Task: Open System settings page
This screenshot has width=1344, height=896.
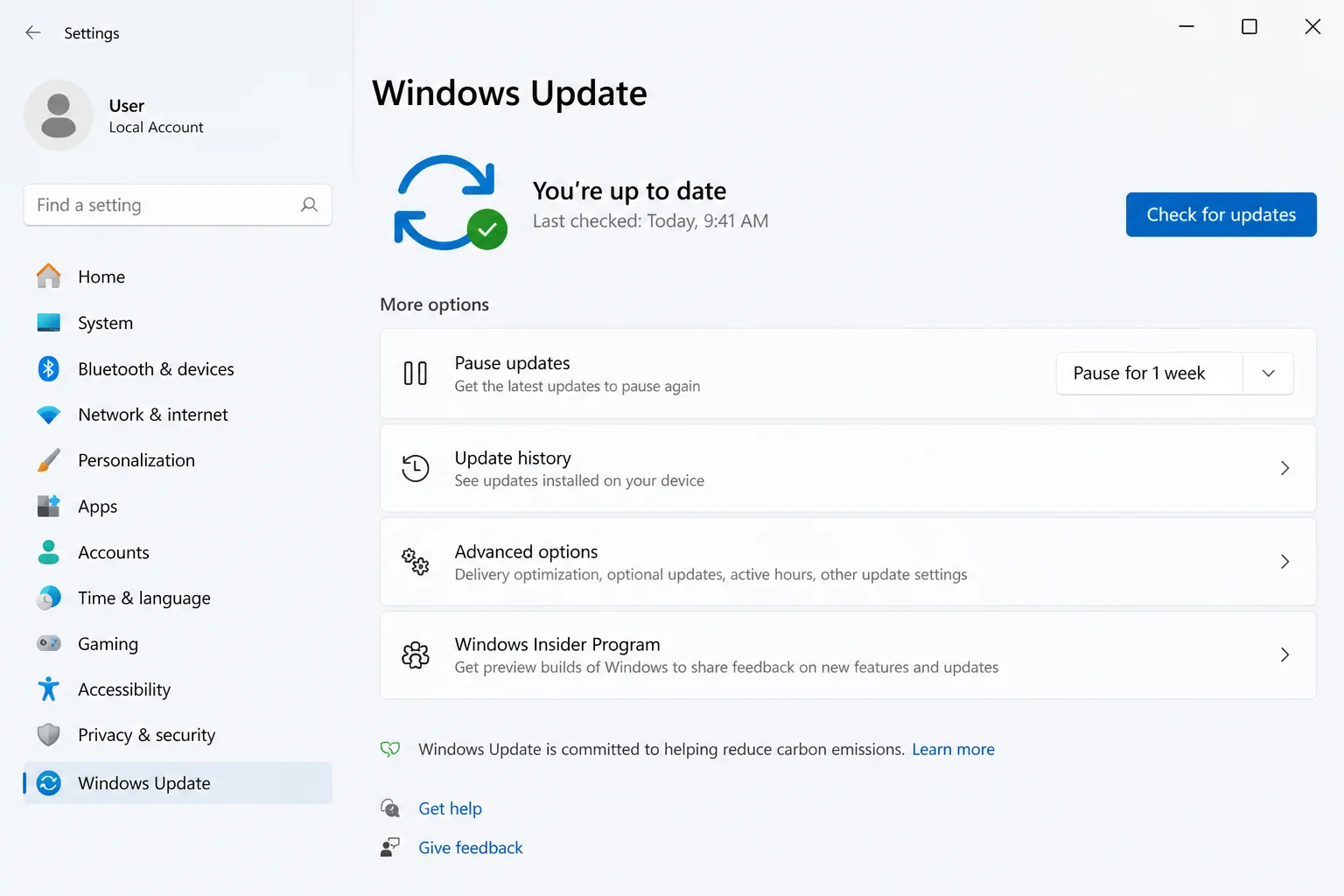Action: (x=178, y=323)
